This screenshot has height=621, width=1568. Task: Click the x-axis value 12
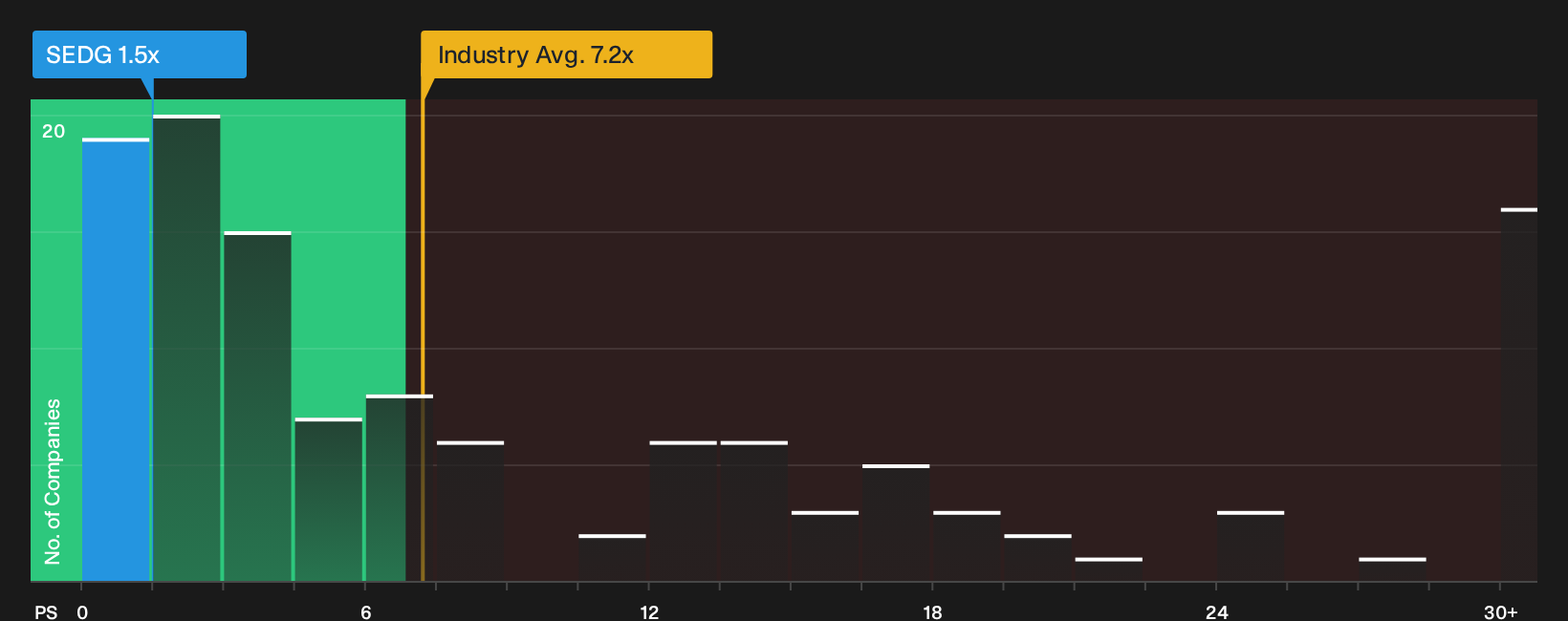coord(649,611)
